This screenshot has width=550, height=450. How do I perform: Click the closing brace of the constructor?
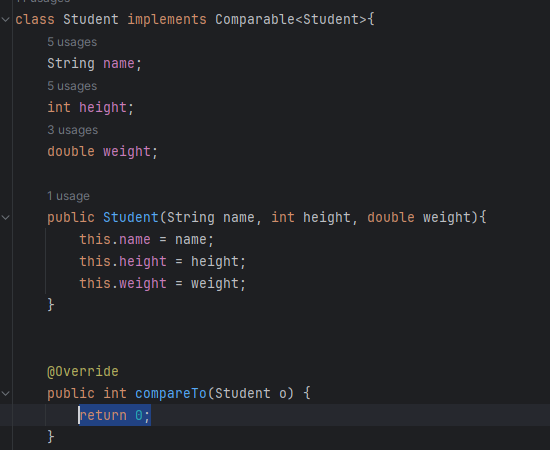coord(51,305)
